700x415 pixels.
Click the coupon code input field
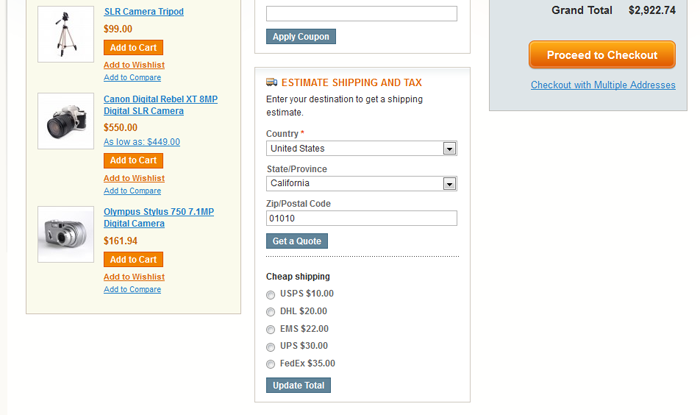(x=362, y=13)
